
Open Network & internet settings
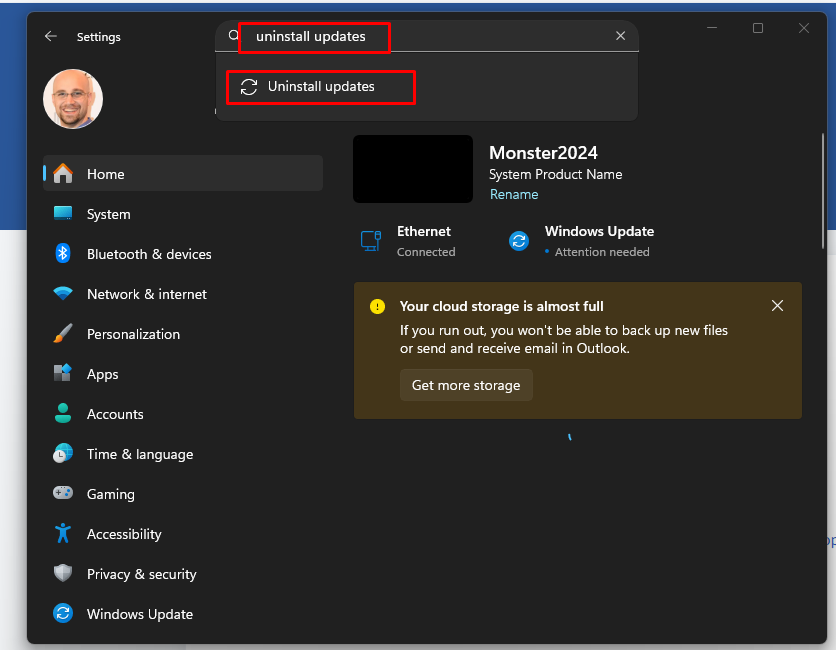(x=183, y=294)
